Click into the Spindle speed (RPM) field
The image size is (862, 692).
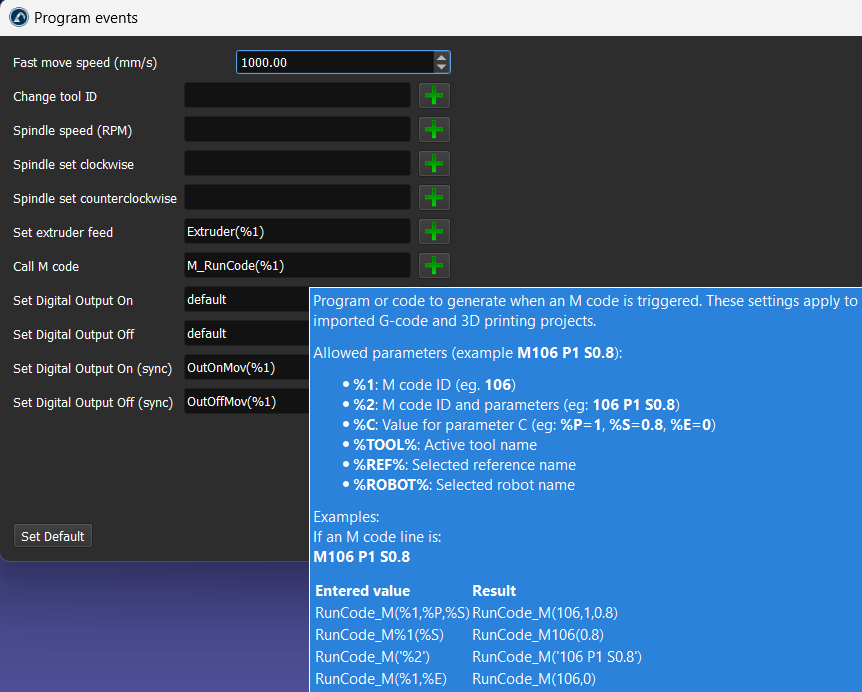(297, 130)
